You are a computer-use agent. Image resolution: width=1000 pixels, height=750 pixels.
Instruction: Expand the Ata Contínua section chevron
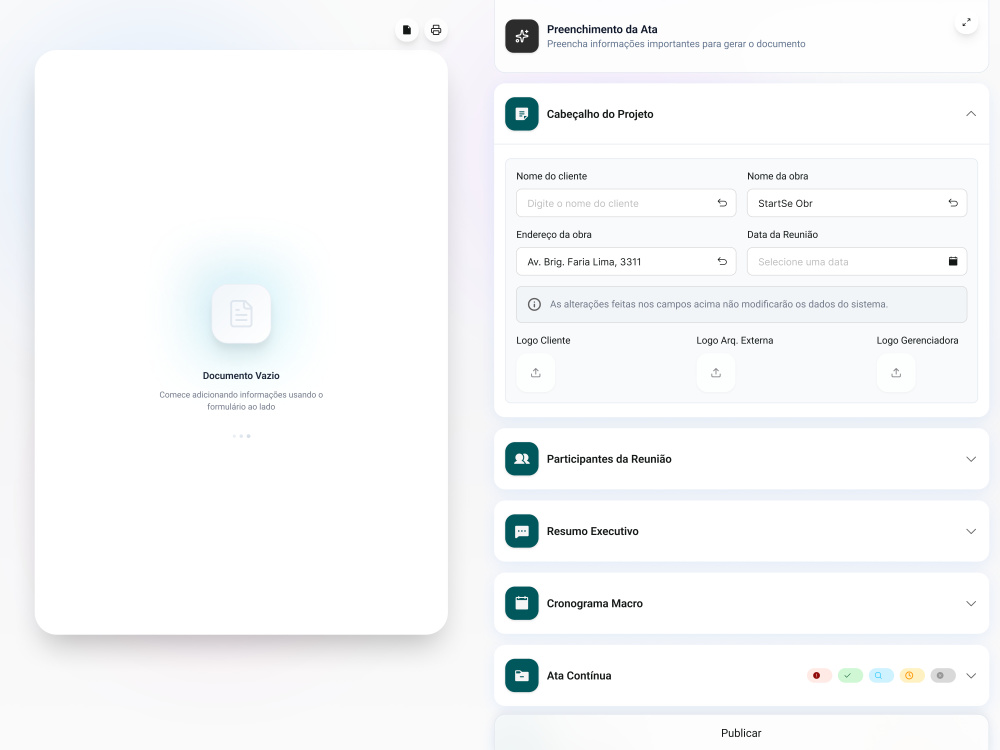[971, 675]
